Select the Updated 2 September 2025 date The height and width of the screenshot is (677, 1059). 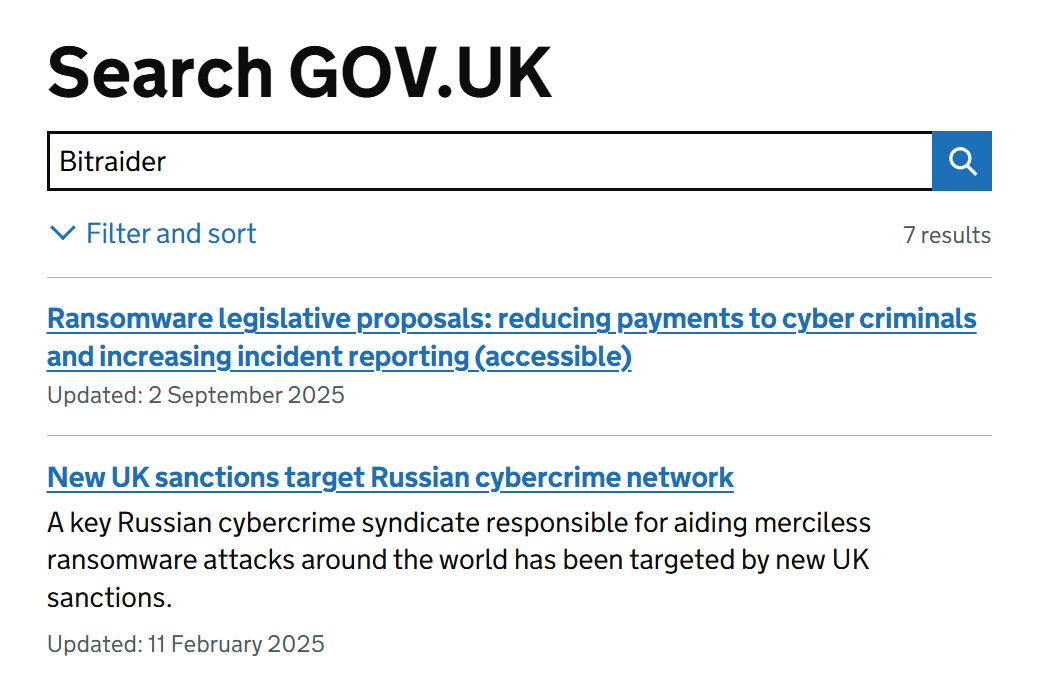pos(196,395)
